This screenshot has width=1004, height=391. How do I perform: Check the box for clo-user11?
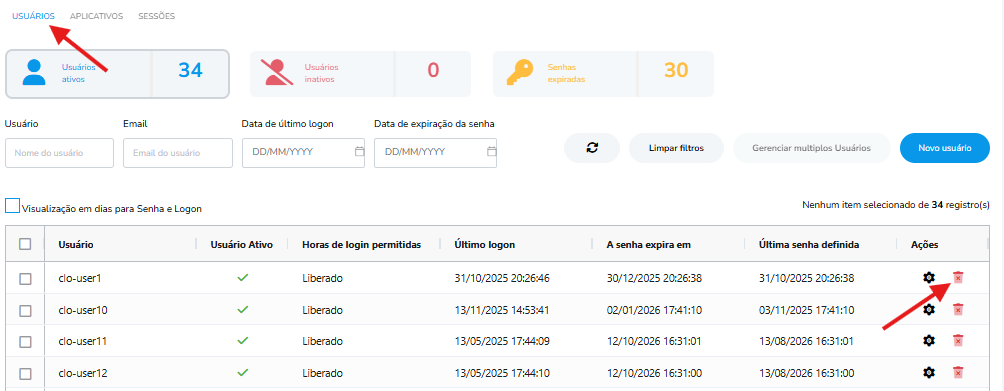tap(25, 342)
